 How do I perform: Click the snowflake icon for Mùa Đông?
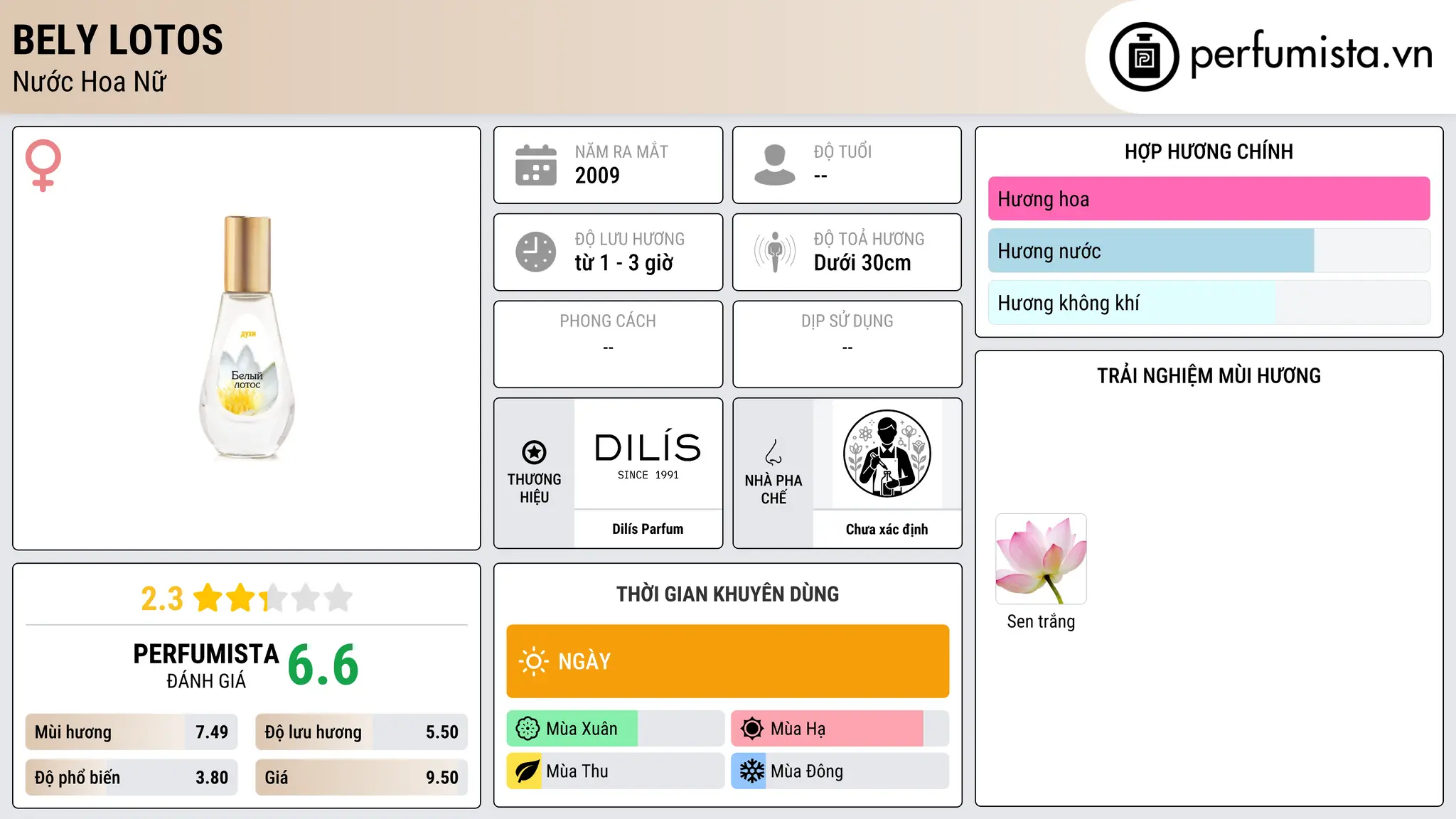[x=751, y=771]
